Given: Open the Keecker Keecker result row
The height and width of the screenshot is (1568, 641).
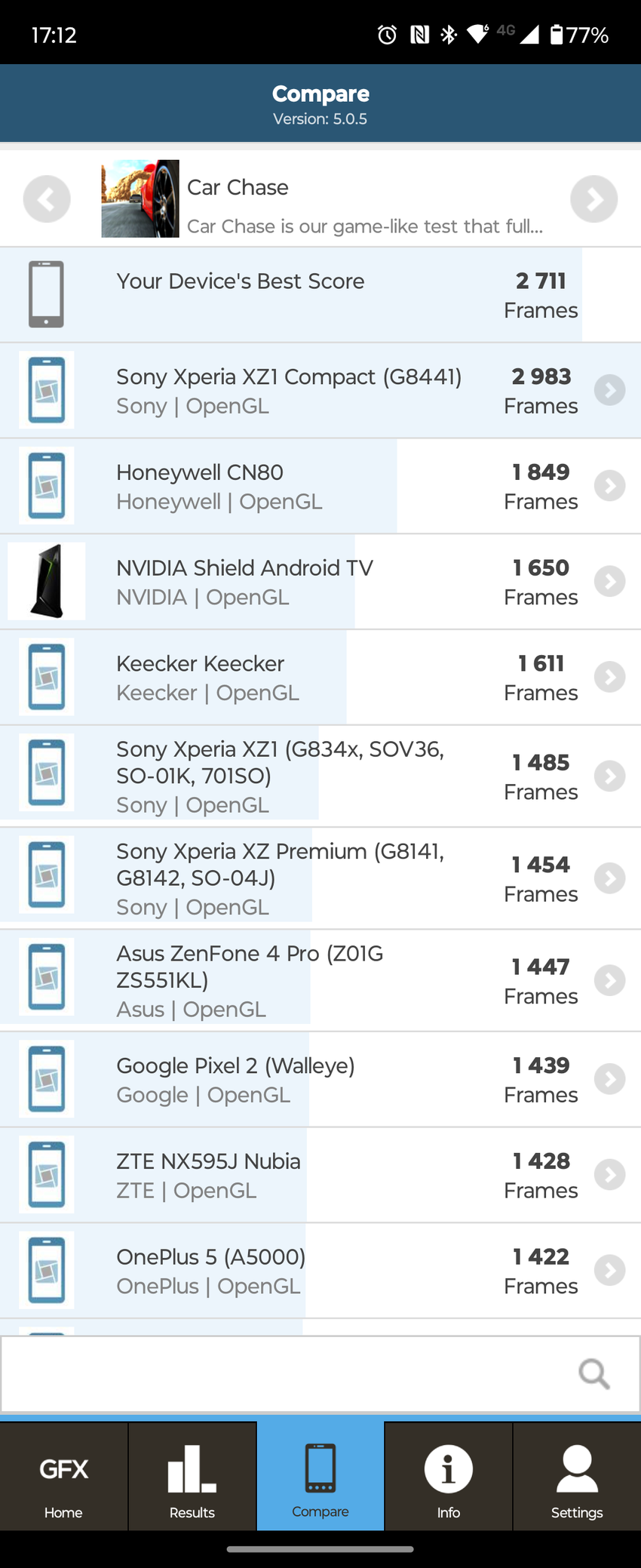Looking at the screenshot, I should tap(302, 678).
